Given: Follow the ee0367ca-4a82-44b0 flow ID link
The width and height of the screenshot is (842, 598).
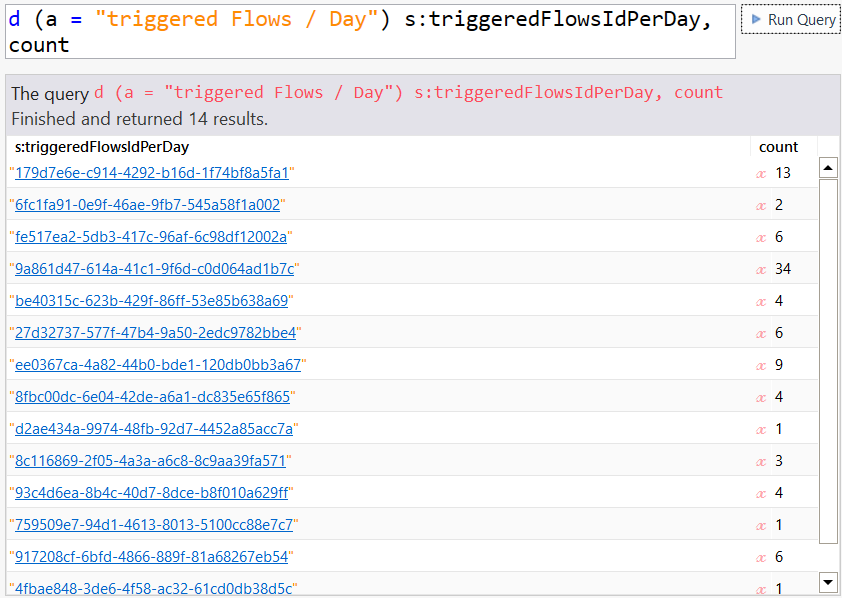Looking at the screenshot, I should pyautogui.click(x=158, y=365).
